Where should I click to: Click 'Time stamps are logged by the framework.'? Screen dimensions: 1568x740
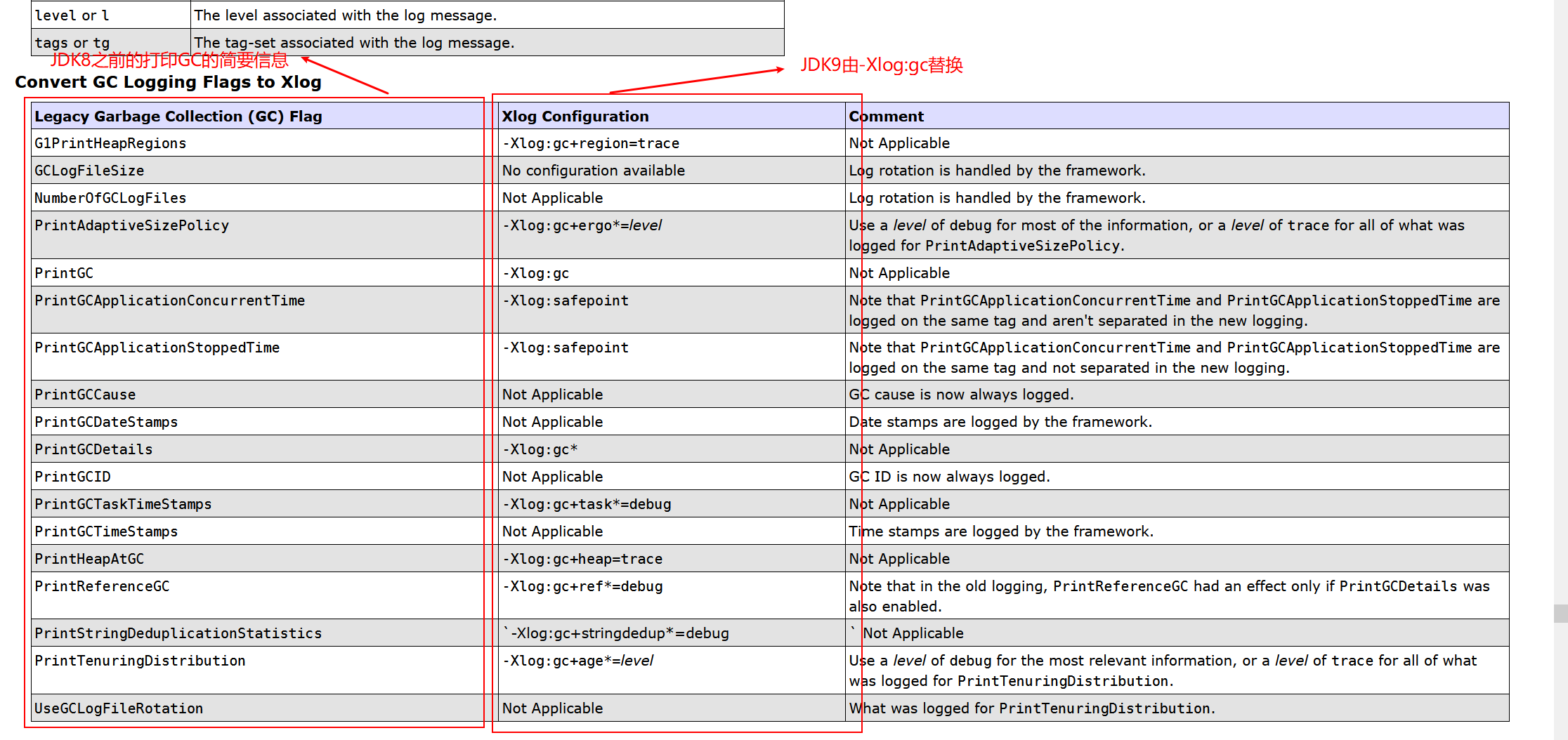pos(1001,531)
